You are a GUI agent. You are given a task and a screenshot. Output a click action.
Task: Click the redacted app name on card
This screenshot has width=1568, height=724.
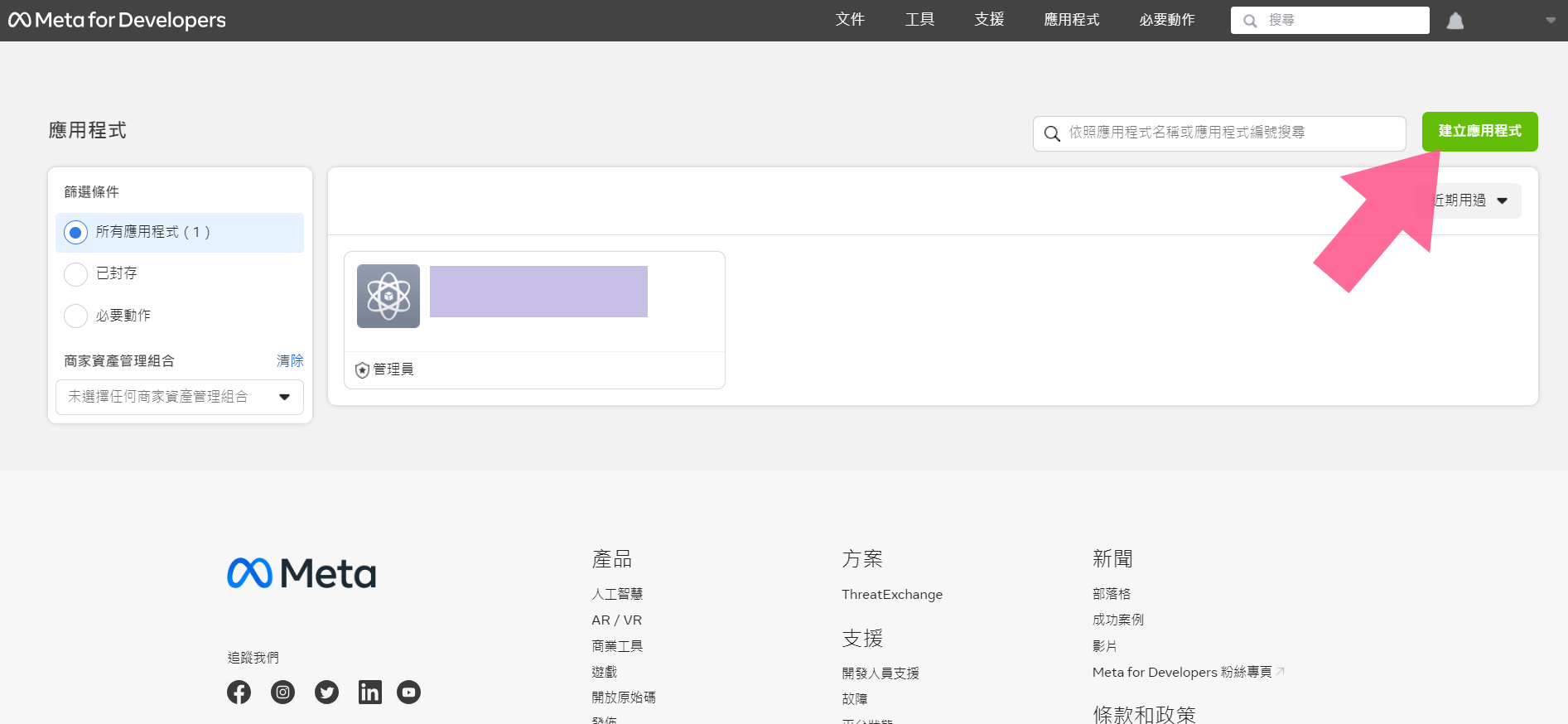[538, 292]
